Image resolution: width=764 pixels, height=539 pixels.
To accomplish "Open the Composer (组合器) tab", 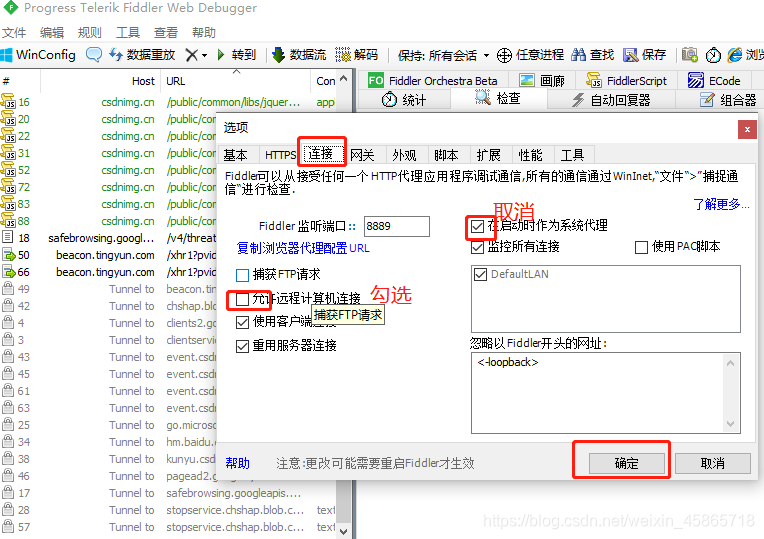I will pos(728,100).
